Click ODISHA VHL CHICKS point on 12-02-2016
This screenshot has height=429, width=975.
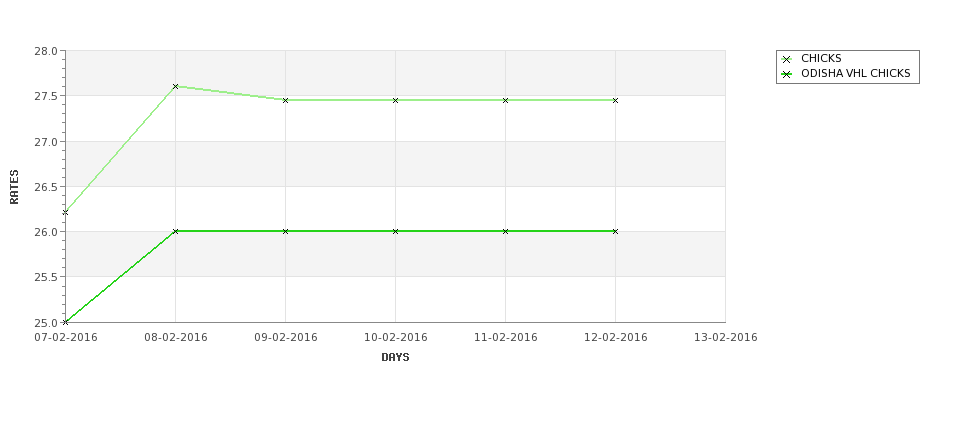coord(616,231)
